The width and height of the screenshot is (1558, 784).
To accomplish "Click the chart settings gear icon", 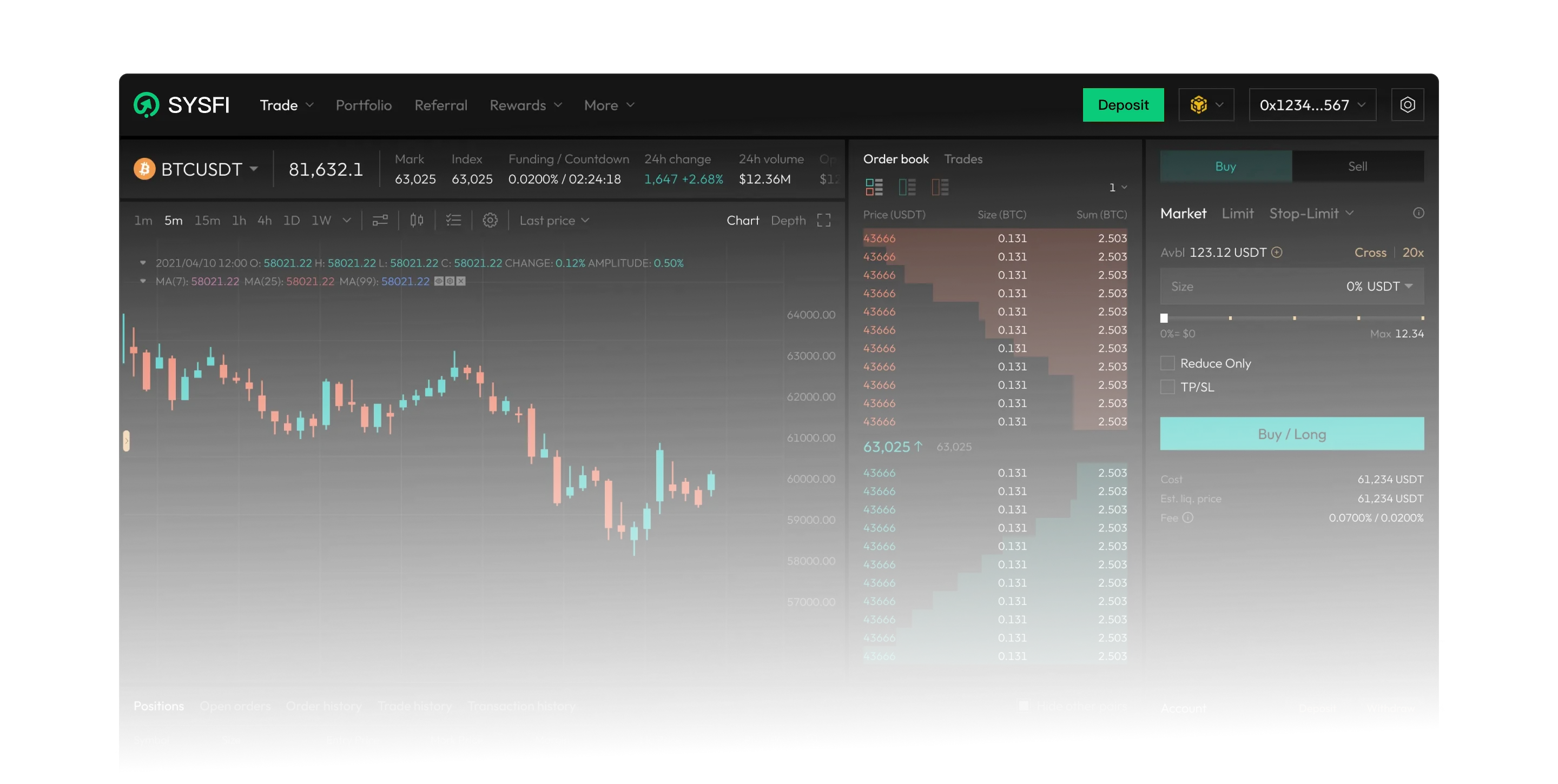I will [490, 220].
